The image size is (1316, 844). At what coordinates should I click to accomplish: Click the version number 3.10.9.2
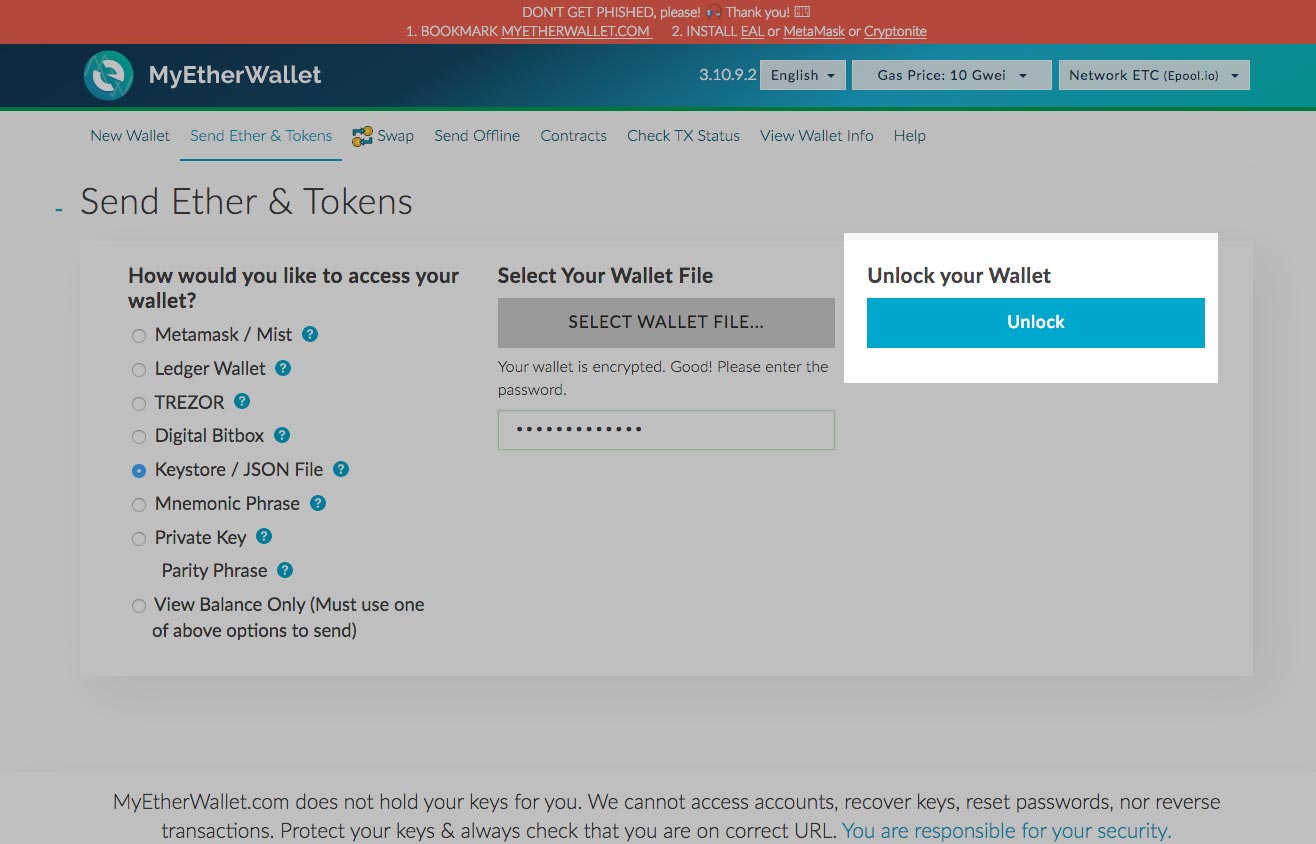727,75
